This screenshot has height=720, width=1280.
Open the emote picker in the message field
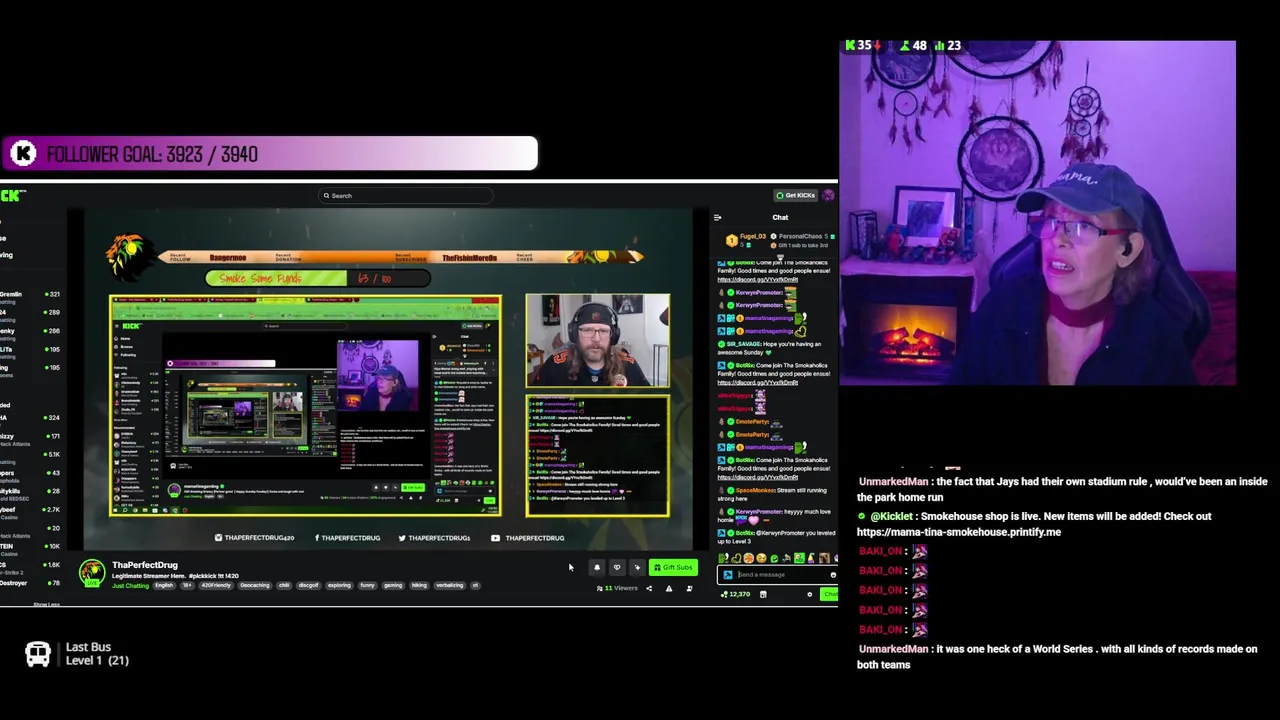833,575
